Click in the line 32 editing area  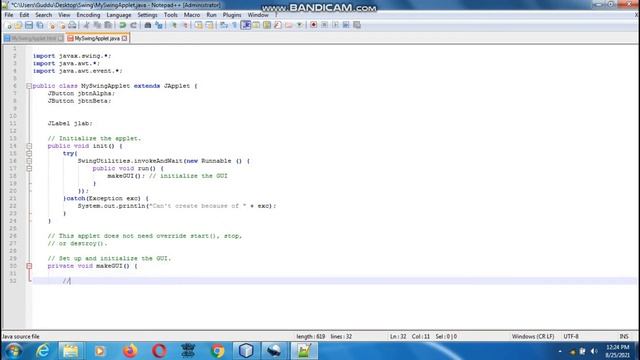[335, 281]
